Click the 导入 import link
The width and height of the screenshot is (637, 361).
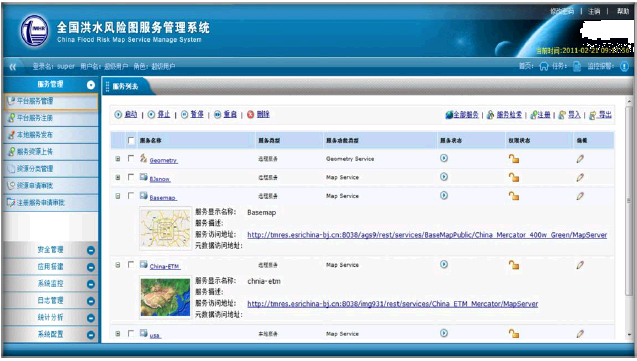574,115
